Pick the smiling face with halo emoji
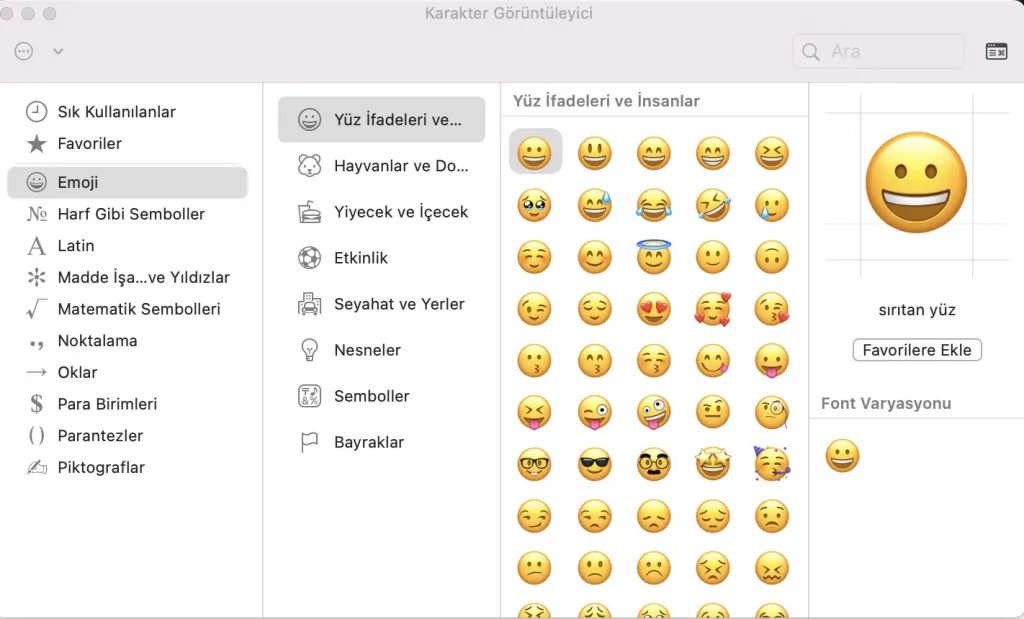Image resolution: width=1024 pixels, height=619 pixels. [x=654, y=256]
